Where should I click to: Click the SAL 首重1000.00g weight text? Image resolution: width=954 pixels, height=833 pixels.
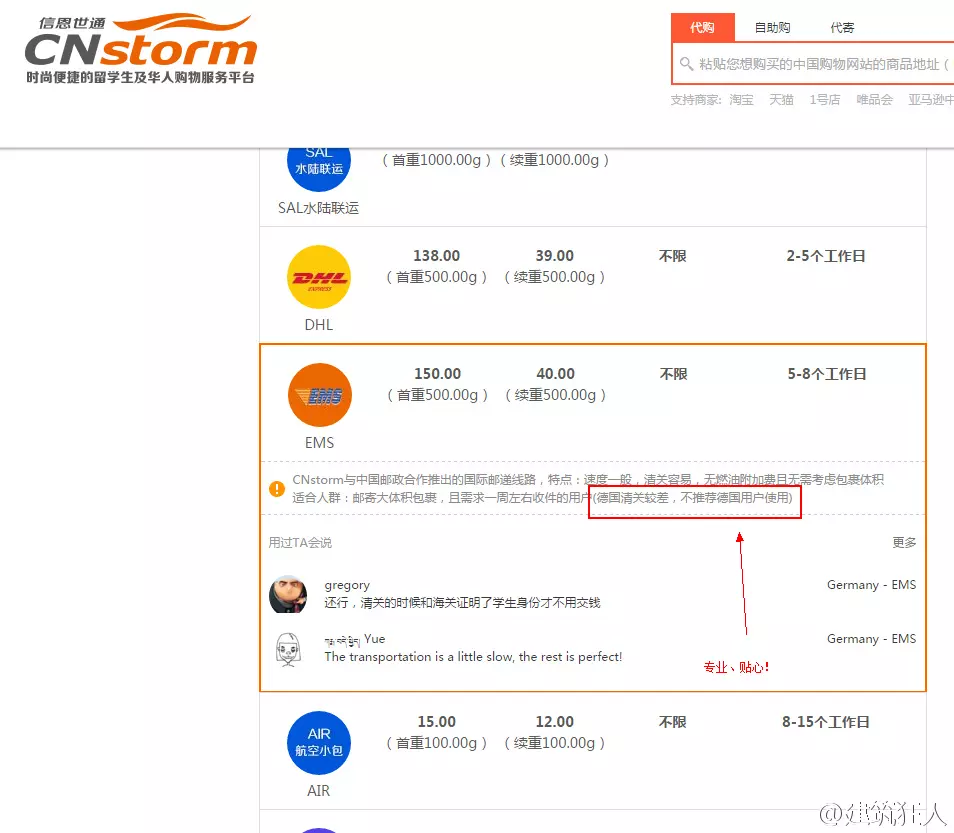tap(436, 161)
